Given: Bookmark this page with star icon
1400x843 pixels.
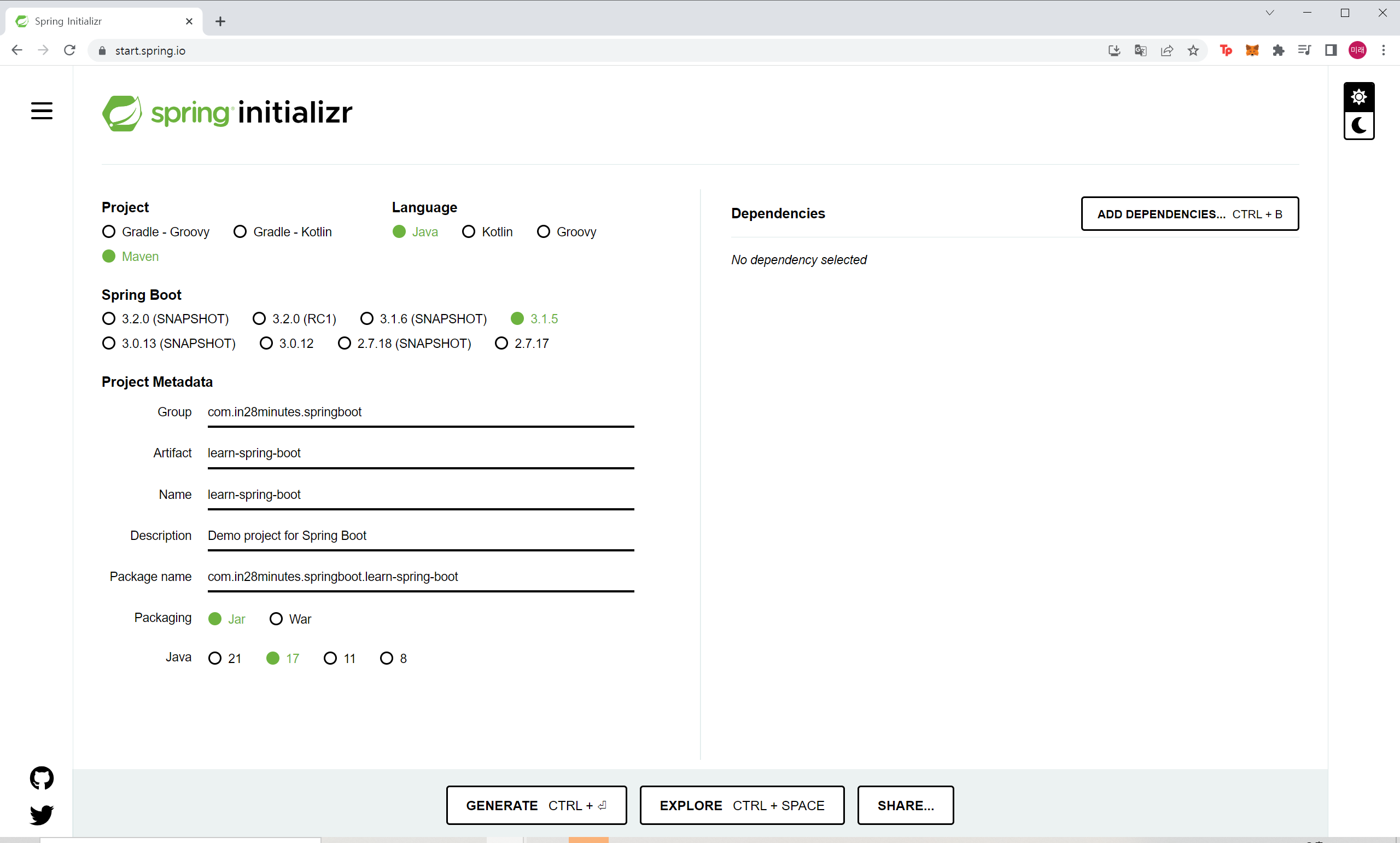Looking at the screenshot, I should pyautogui.click(x=1193, y=50).
